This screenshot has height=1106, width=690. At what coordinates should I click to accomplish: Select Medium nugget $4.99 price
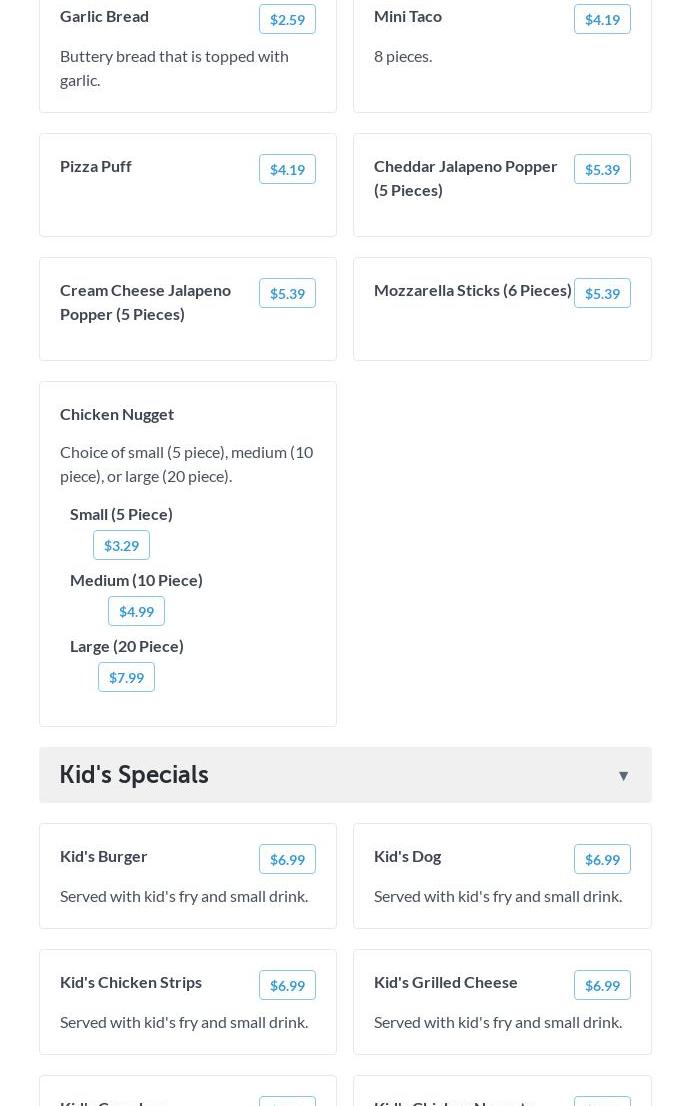coord(136,611)
